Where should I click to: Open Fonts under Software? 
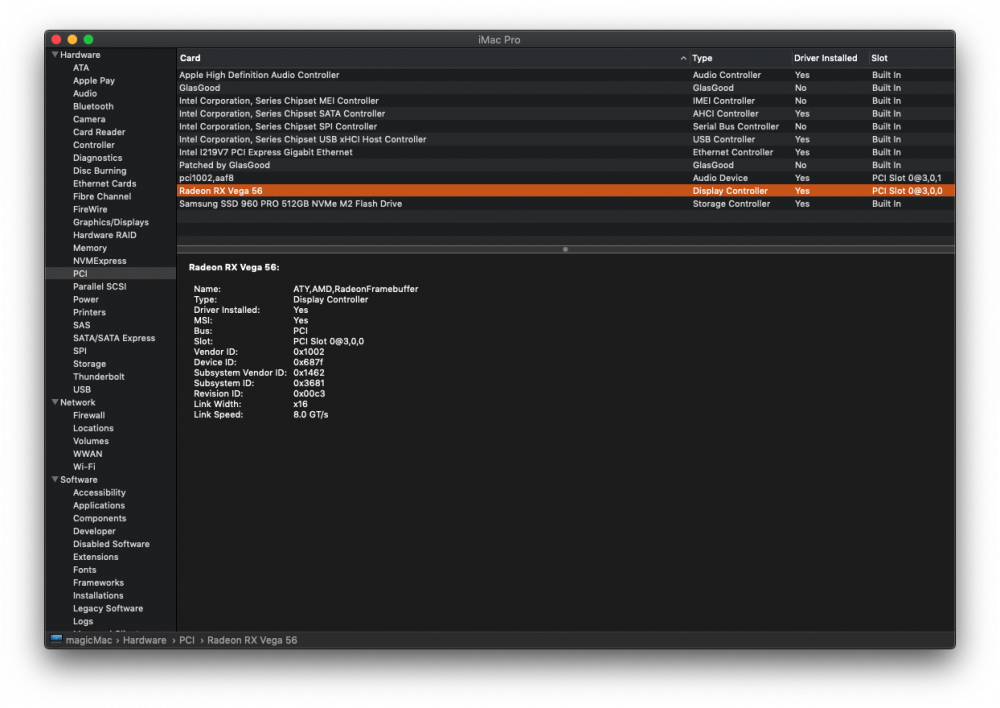[85, 570]
